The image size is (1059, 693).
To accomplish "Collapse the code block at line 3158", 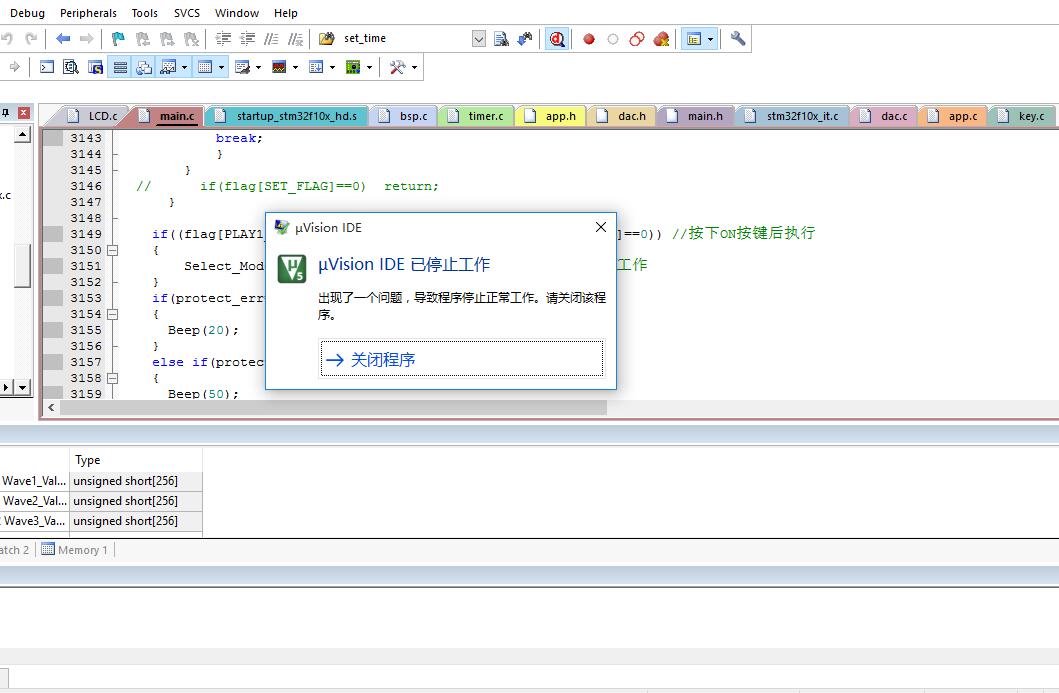I will [x=113, y=378].
